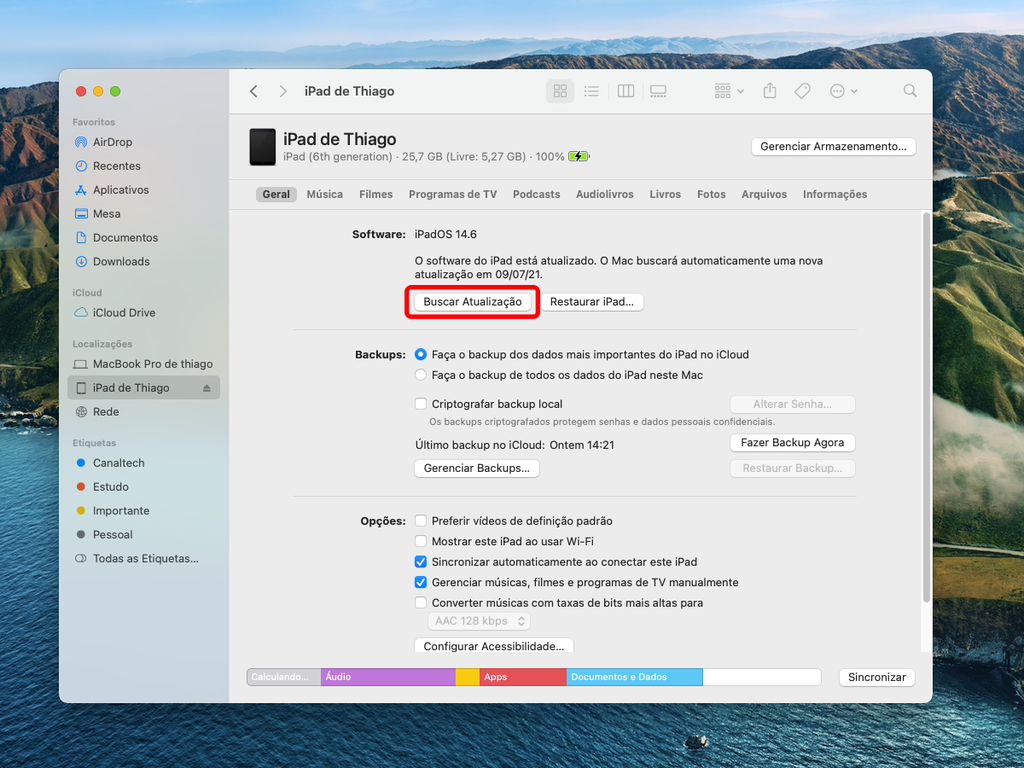Image resolution: width=1024 pixels, height=768 pixels.
Task: Check Converter músicas com taxas de bits
Action: tap(421, 603)
